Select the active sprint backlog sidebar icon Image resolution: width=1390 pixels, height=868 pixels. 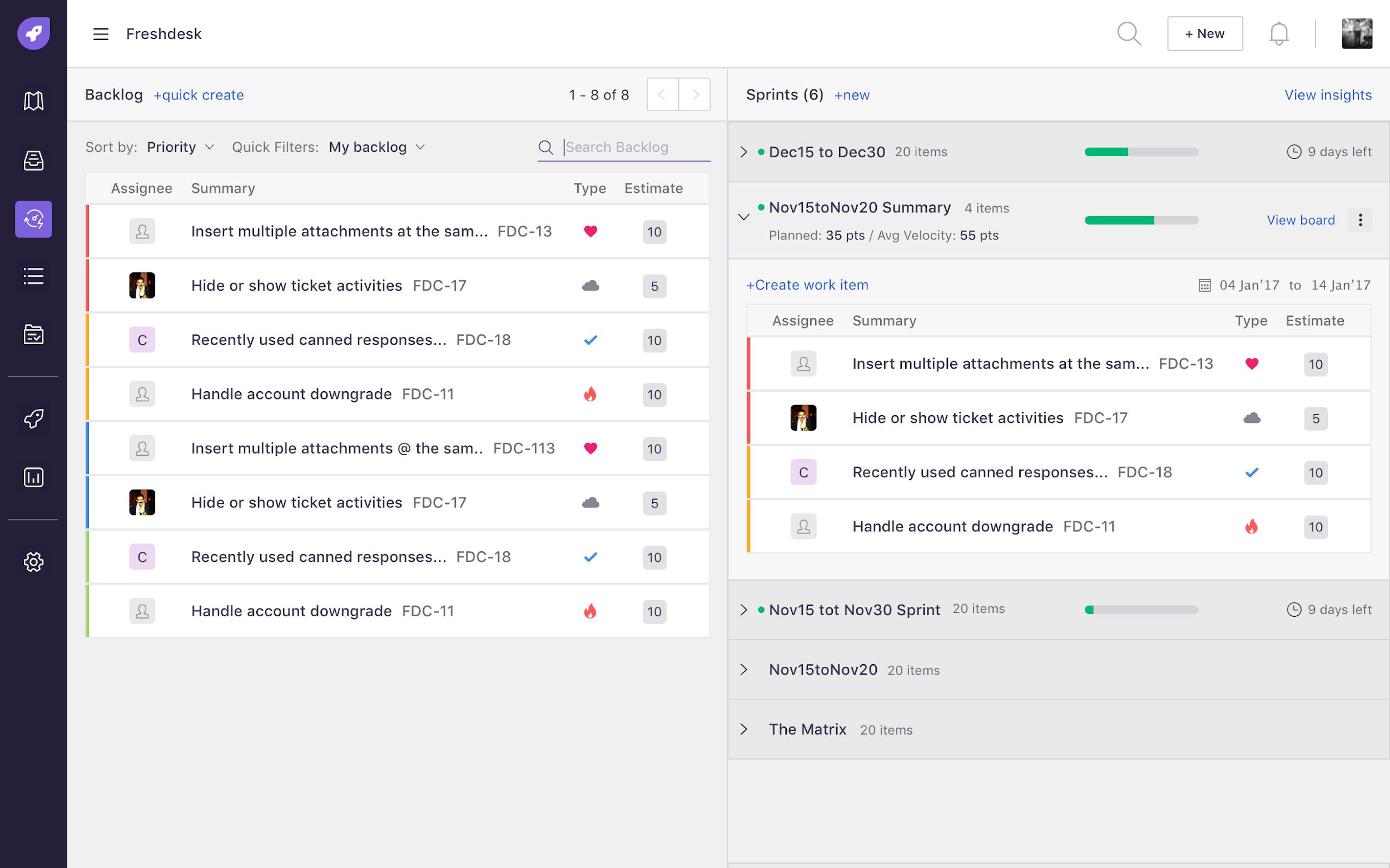pos(33,219)
